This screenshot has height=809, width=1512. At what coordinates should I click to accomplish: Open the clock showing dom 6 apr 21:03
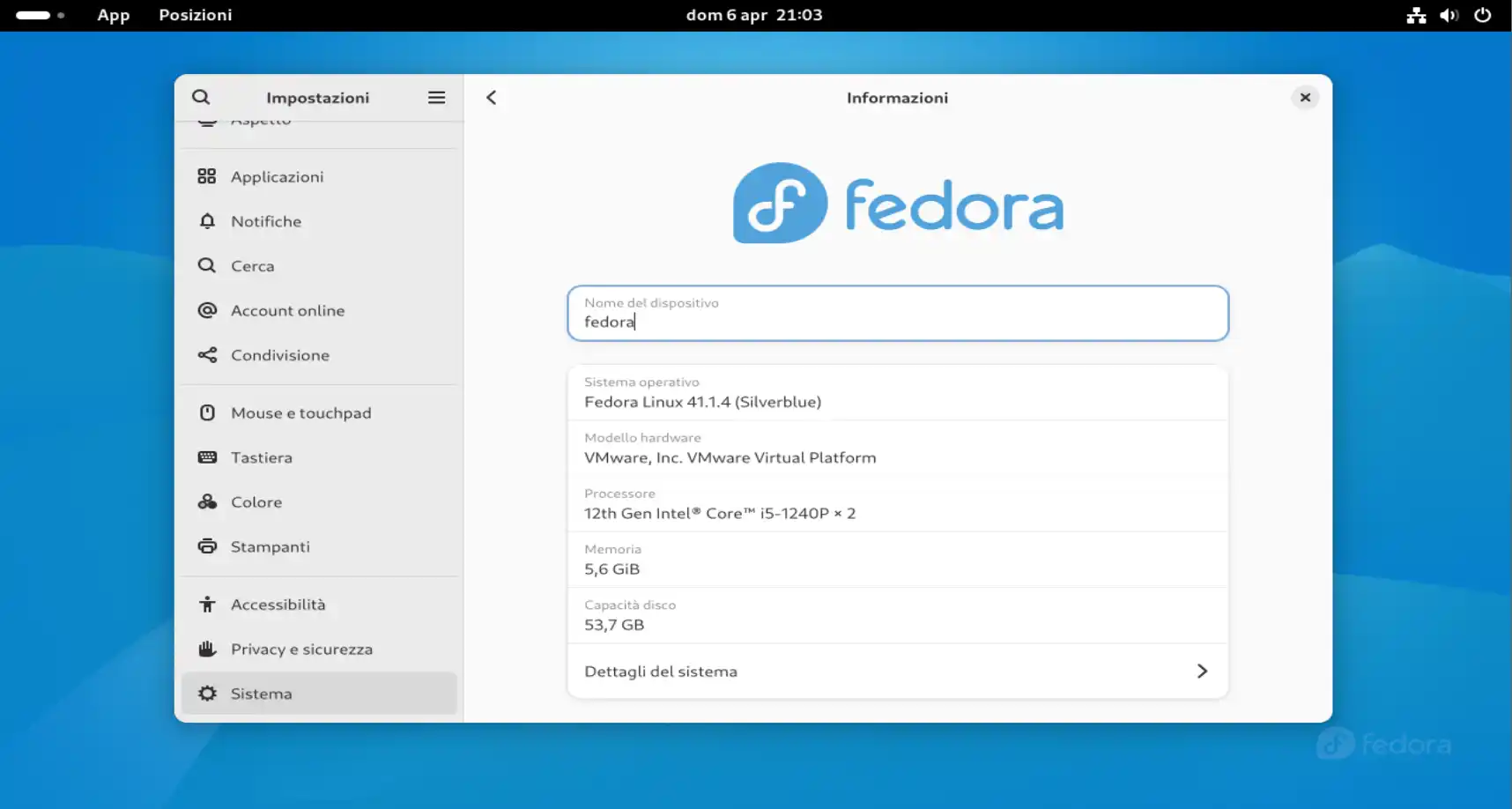click(x=754, y=15)
